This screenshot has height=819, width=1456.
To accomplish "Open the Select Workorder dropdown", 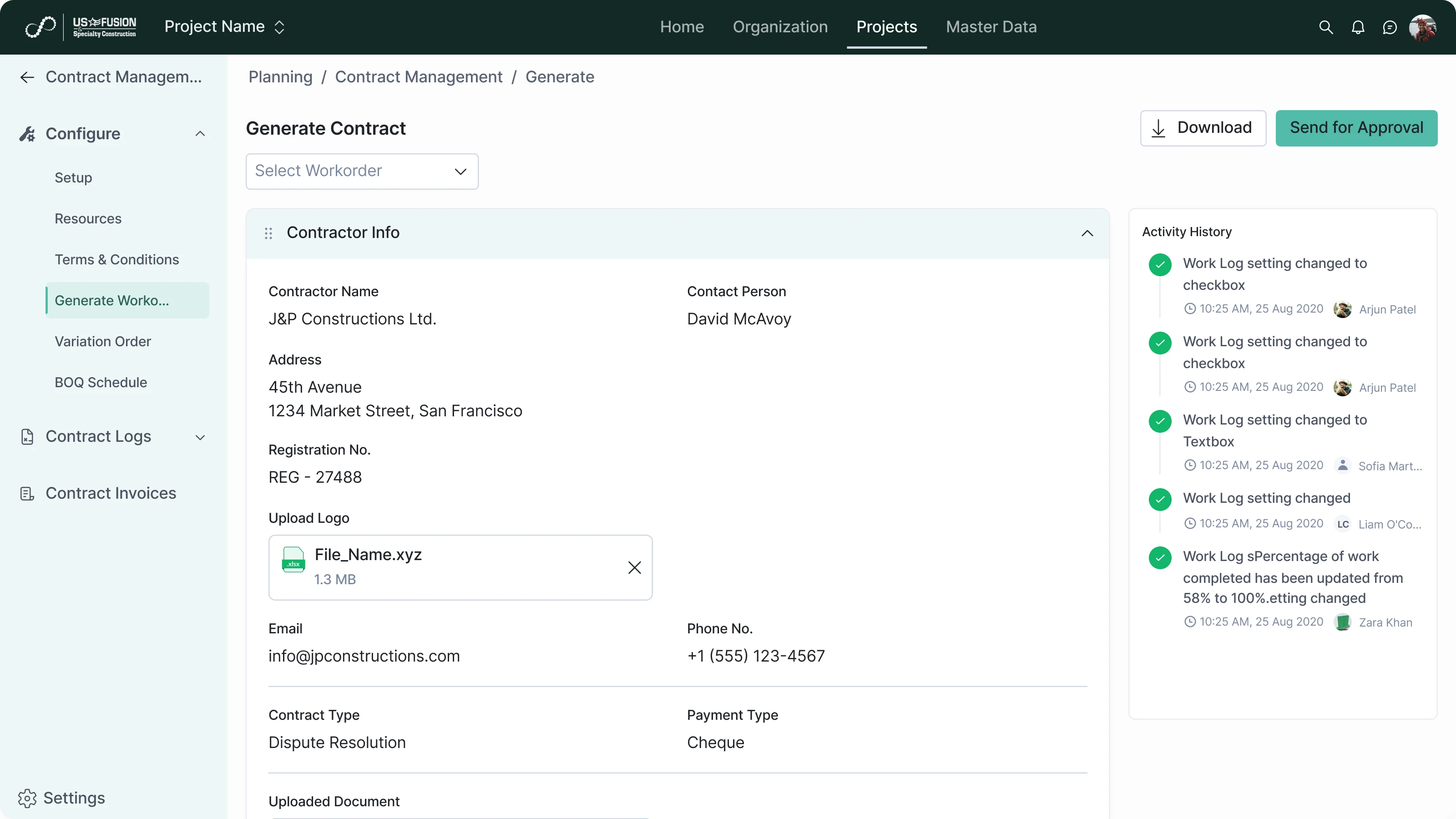I will 362,171.
